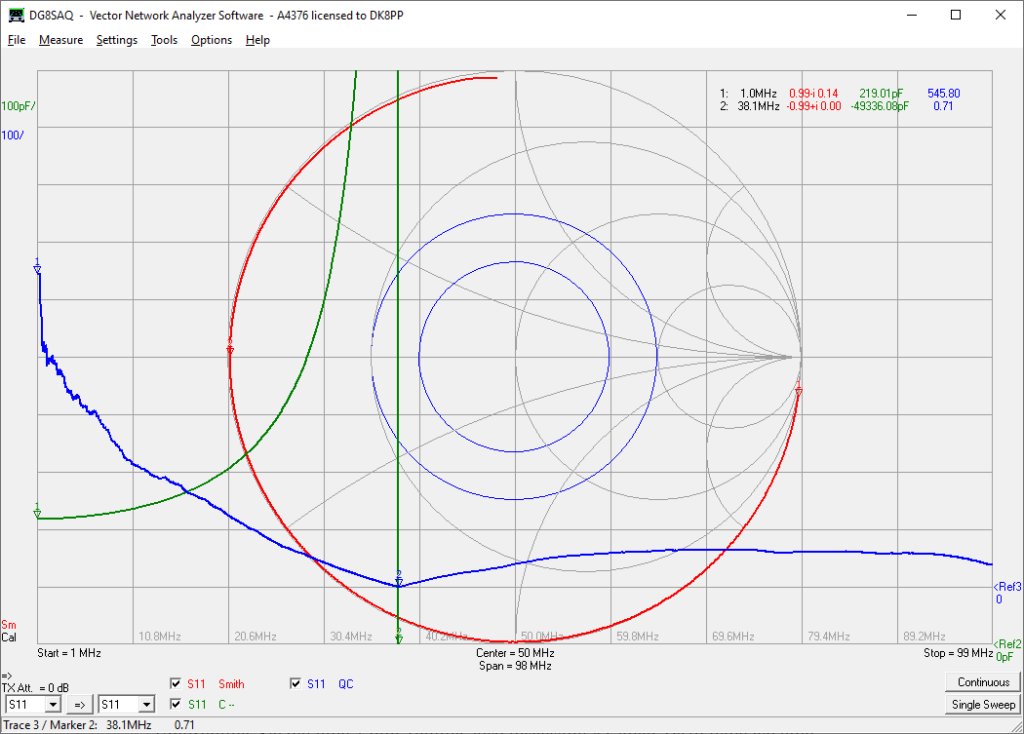
Task: Open the Tools menu
Action: point(164,40)
